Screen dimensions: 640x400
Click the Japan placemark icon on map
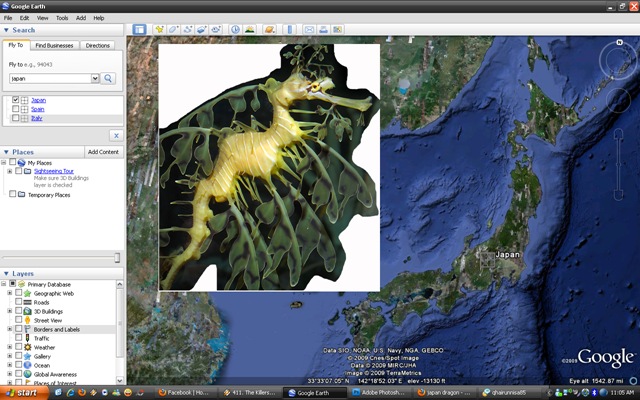pyautogui.click(x=487, y=260)
